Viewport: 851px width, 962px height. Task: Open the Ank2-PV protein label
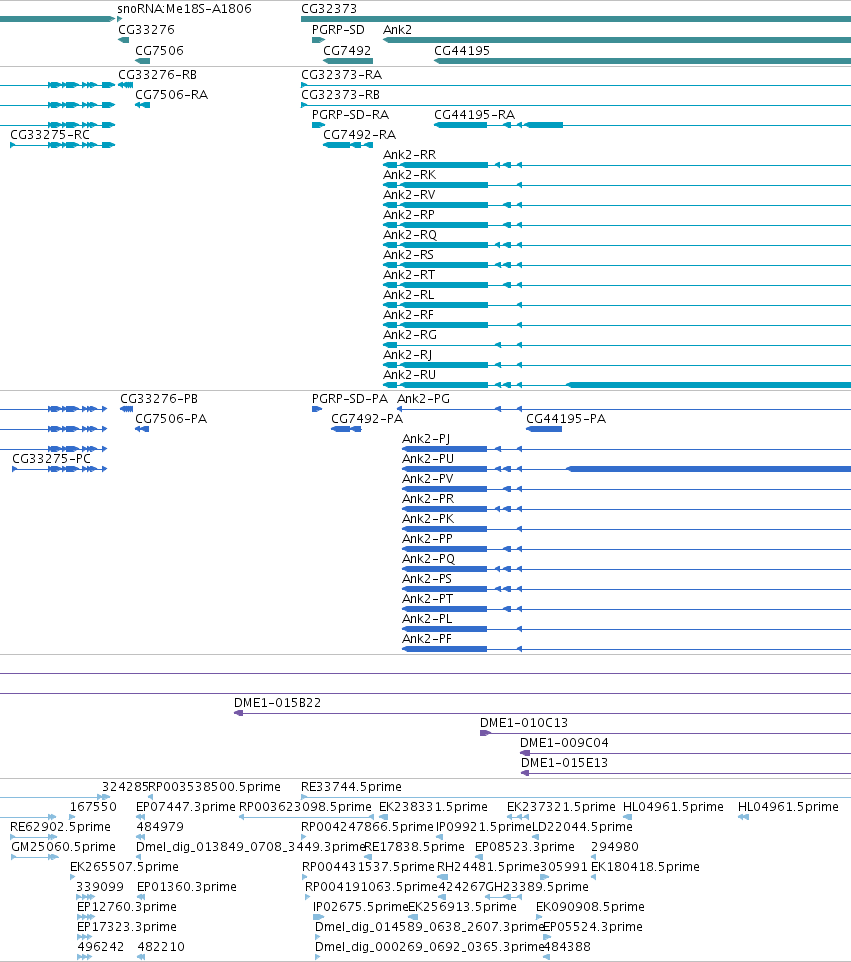pyautogui.click(x=428, y=479)
